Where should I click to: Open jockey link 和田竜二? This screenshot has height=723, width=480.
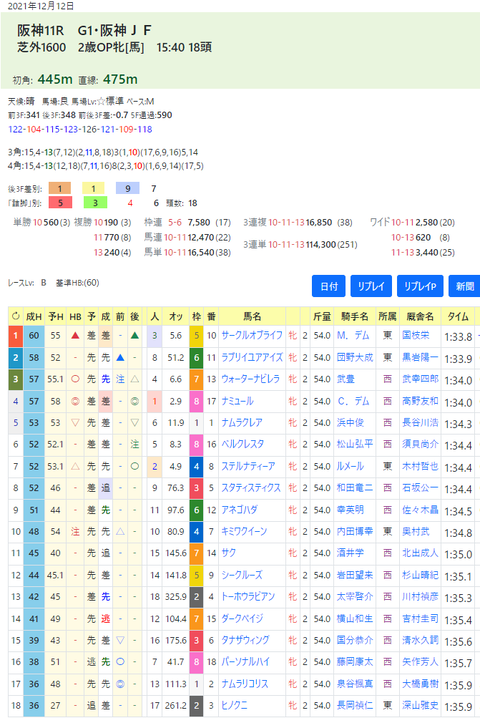click(x=355, y=487)
